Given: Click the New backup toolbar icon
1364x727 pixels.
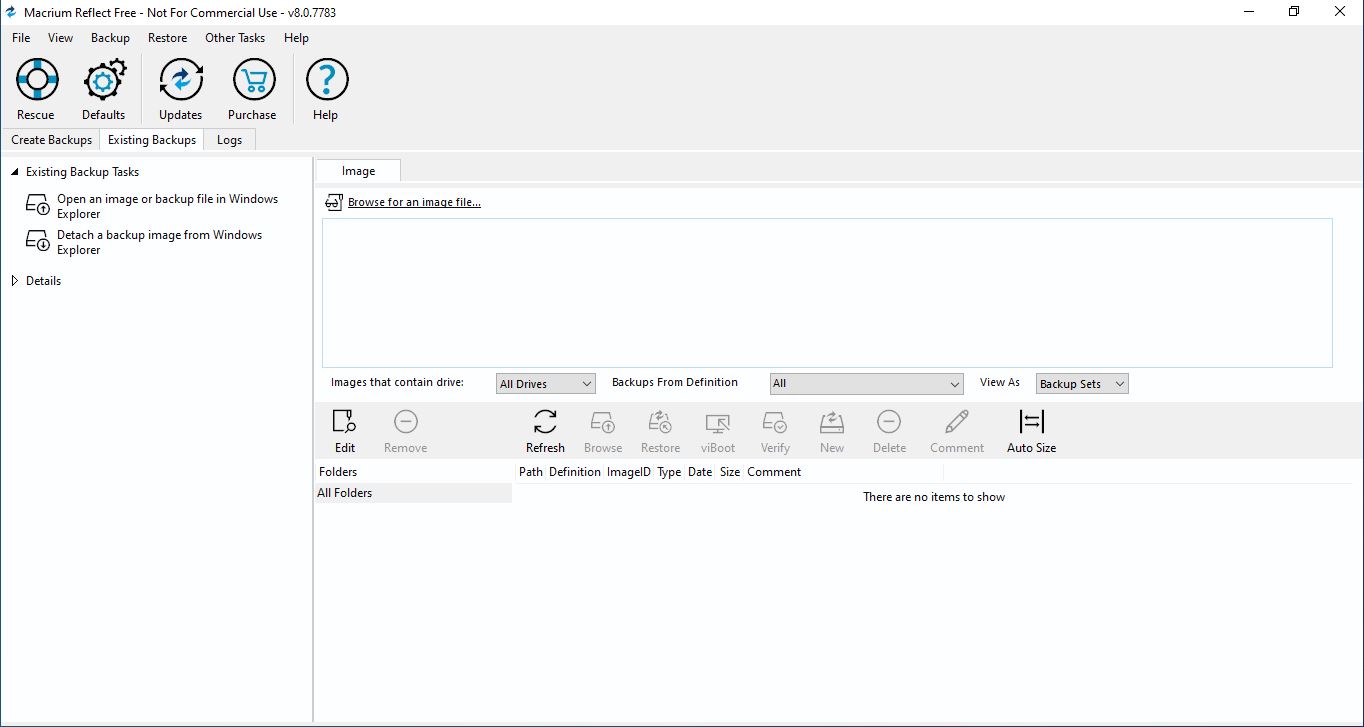Looking at the screenshot, I should coord(832,421).
